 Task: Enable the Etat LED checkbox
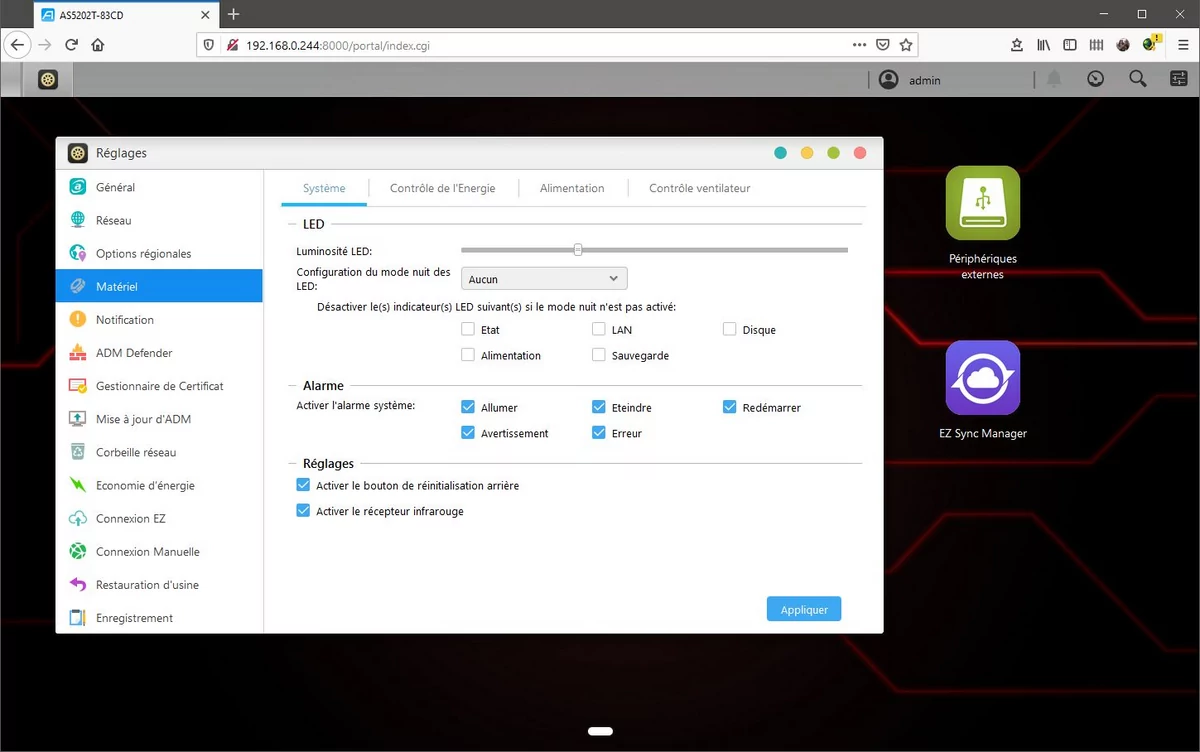pyautogui.click(x=468, y=329)
